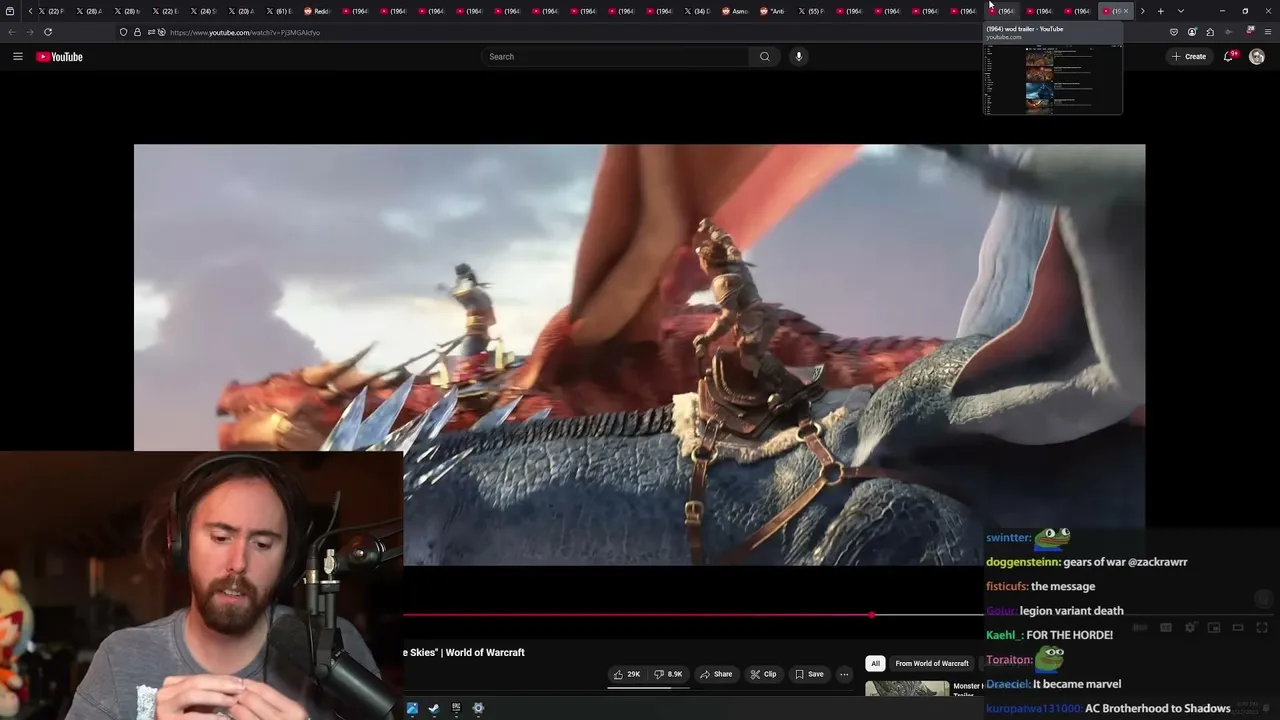Open YouTube notifications bell
Screen dimensions: 1280x720
1229,57
